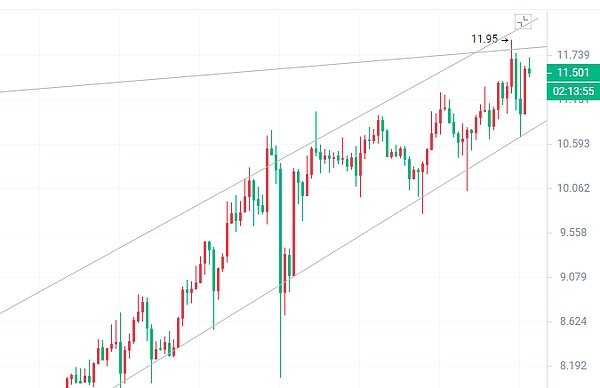Click the 11.739 price axis label

point(573,55)
